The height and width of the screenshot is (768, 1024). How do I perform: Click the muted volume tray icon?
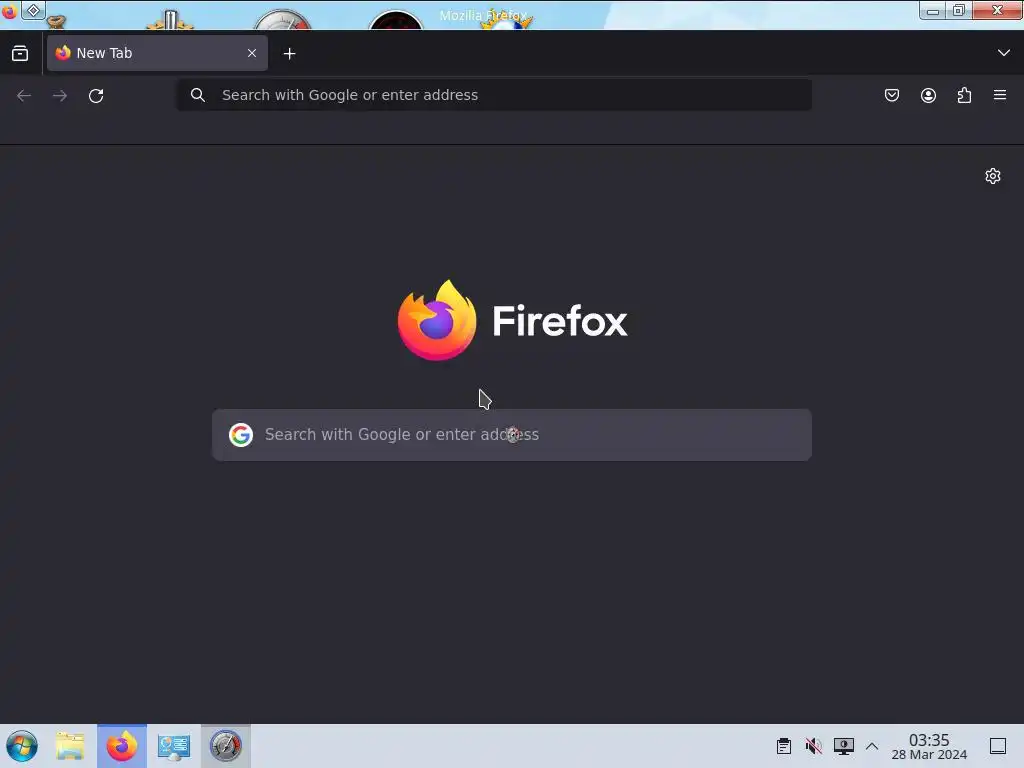814,746
